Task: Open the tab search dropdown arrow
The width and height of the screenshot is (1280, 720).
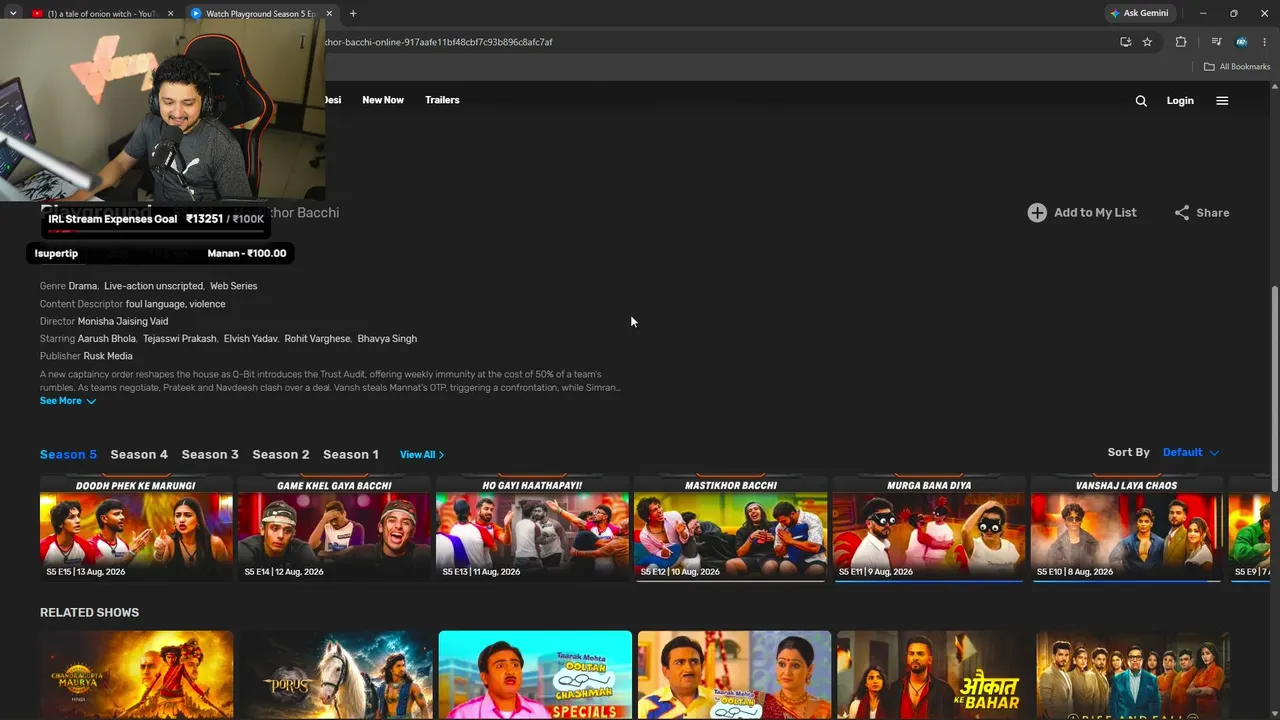Action: [x=13, y=14]
